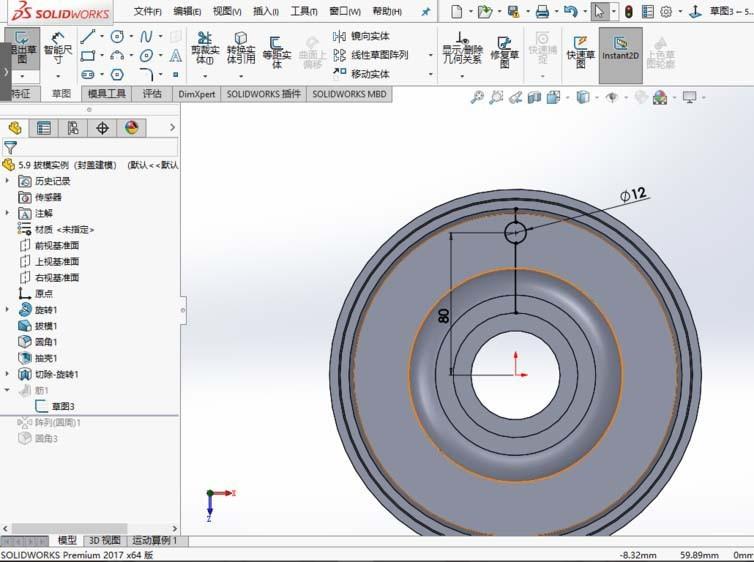
Task: Open the Linear Sketch Pattern dropdown arrow
Action: tap(430, 55)
